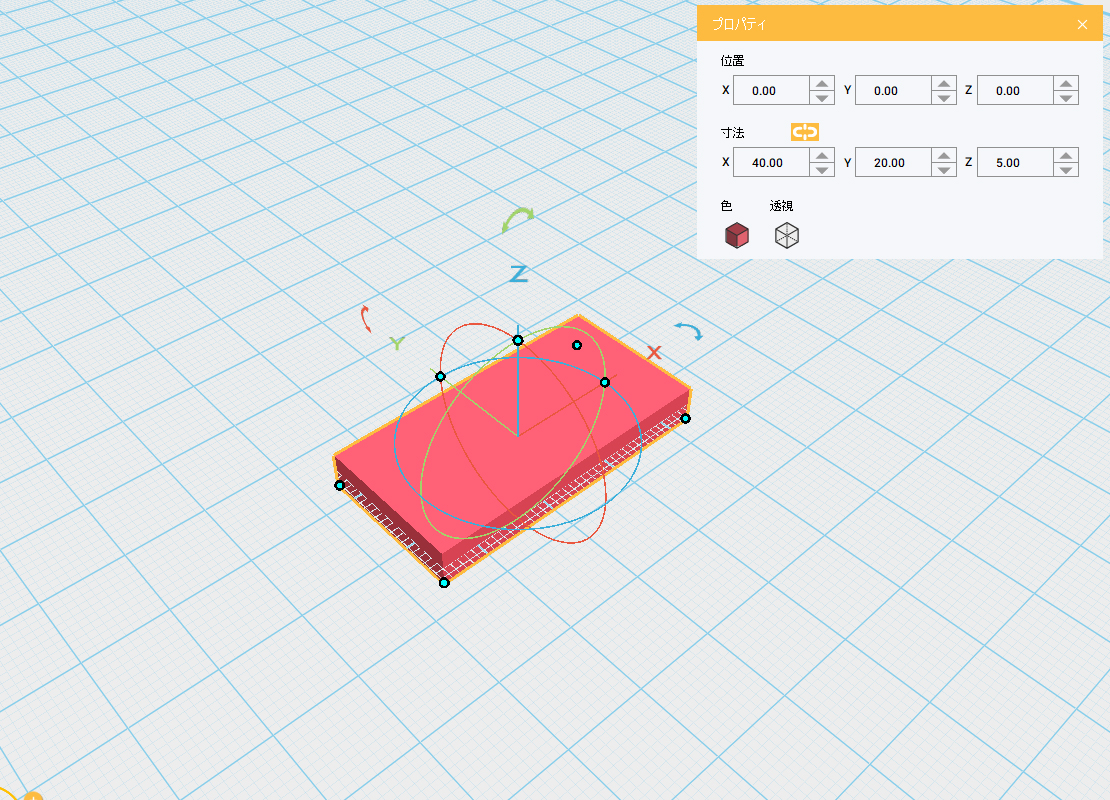This screenshot has height=800, width=1110.
Task: Click the orange plus button at bottom-left
Action: click(33, 797)
